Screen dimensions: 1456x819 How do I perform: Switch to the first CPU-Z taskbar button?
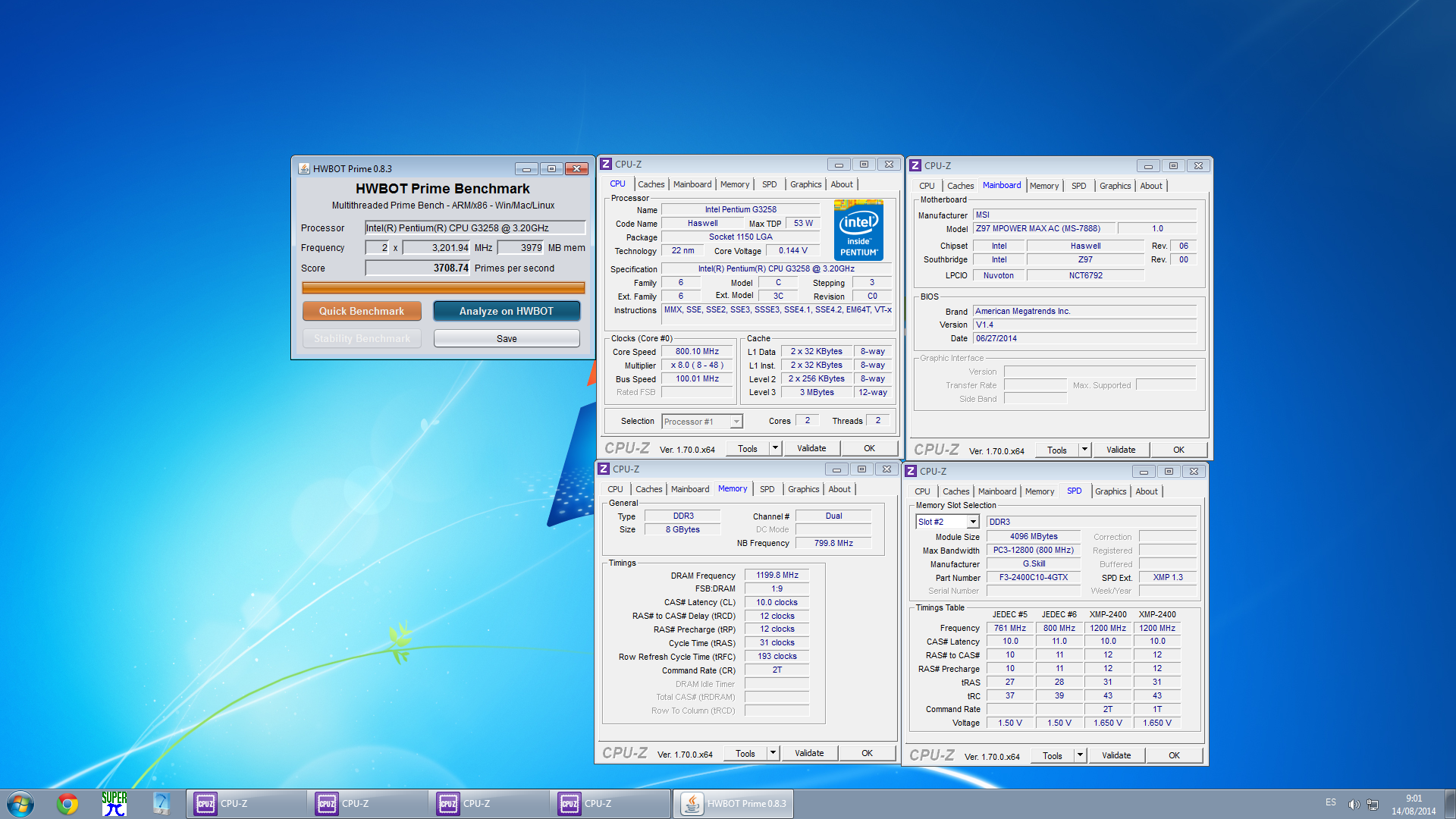tap(247, 804)
